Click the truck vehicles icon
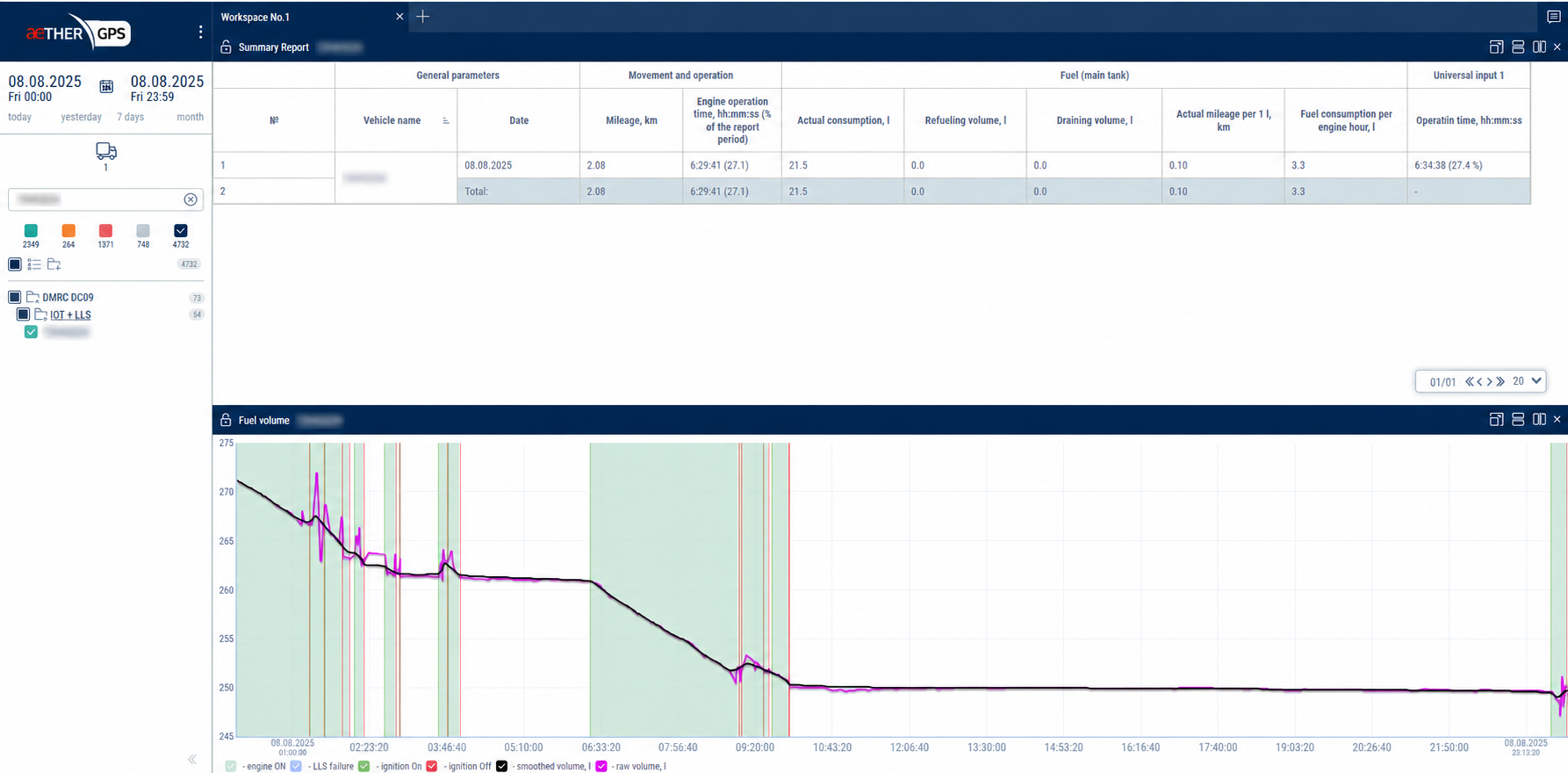Image resolution: width=1568 pixels, height=773 pixels. click(106, 151)
